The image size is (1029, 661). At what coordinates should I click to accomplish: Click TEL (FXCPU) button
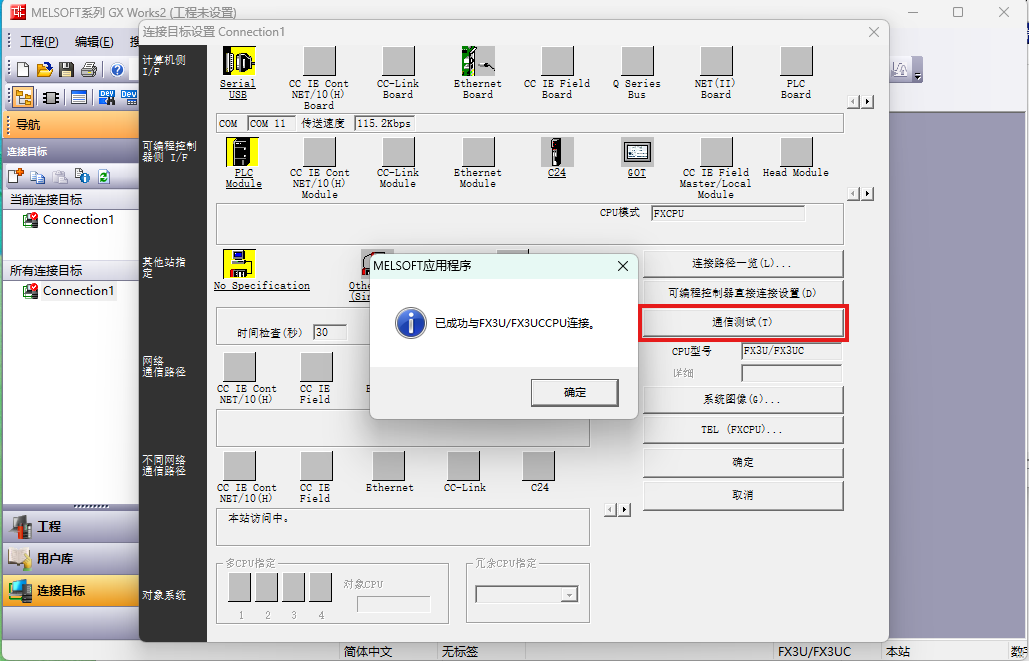point(743,430)
